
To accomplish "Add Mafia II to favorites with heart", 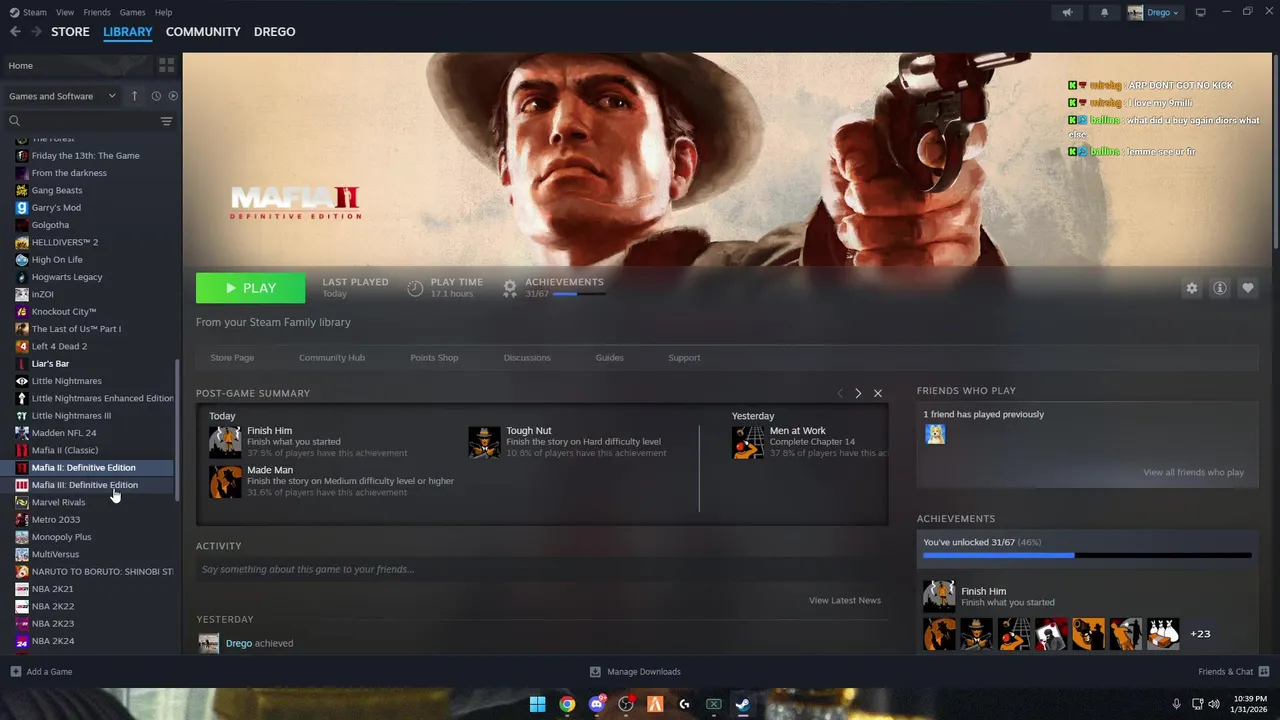I will (1247, 288).
